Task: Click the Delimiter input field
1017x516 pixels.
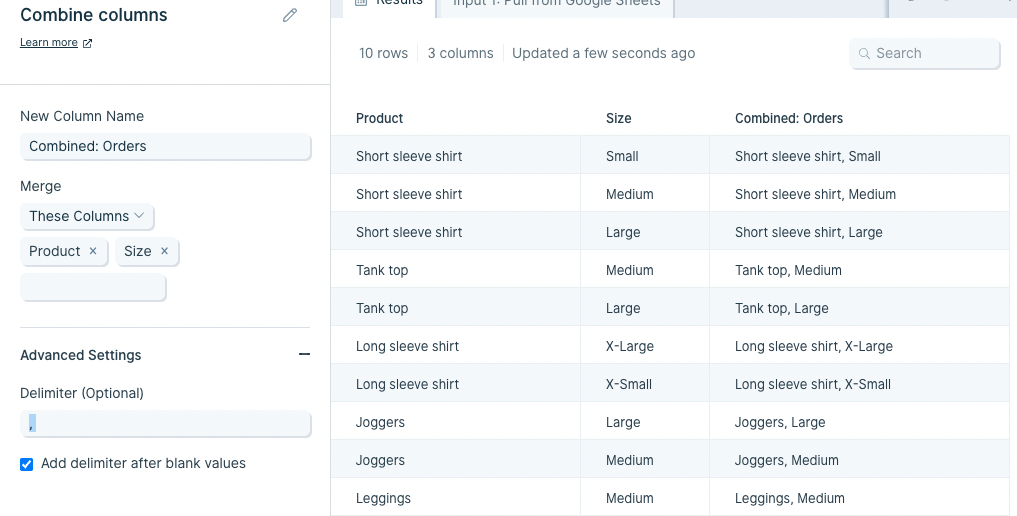Action: click(x=165, y=424)
